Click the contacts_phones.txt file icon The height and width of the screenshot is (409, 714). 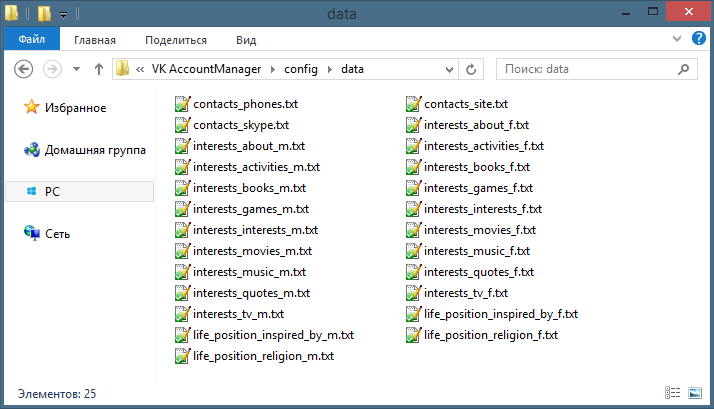coord(182,104)
